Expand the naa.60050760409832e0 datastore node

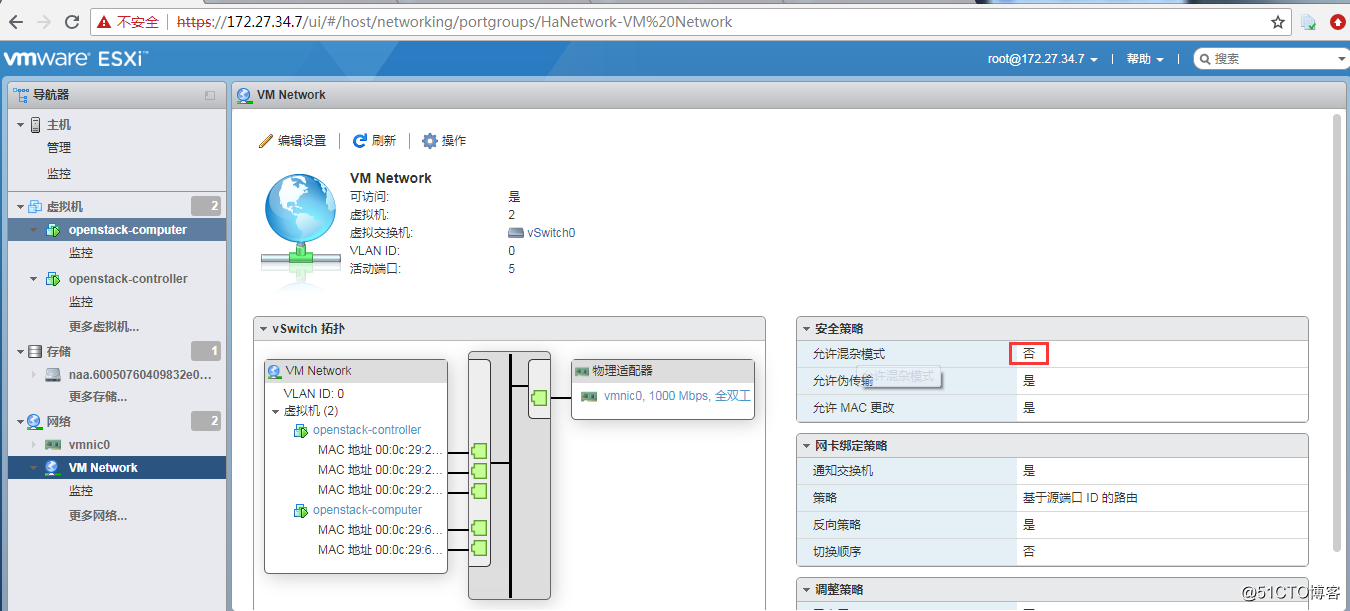point(34,375)
